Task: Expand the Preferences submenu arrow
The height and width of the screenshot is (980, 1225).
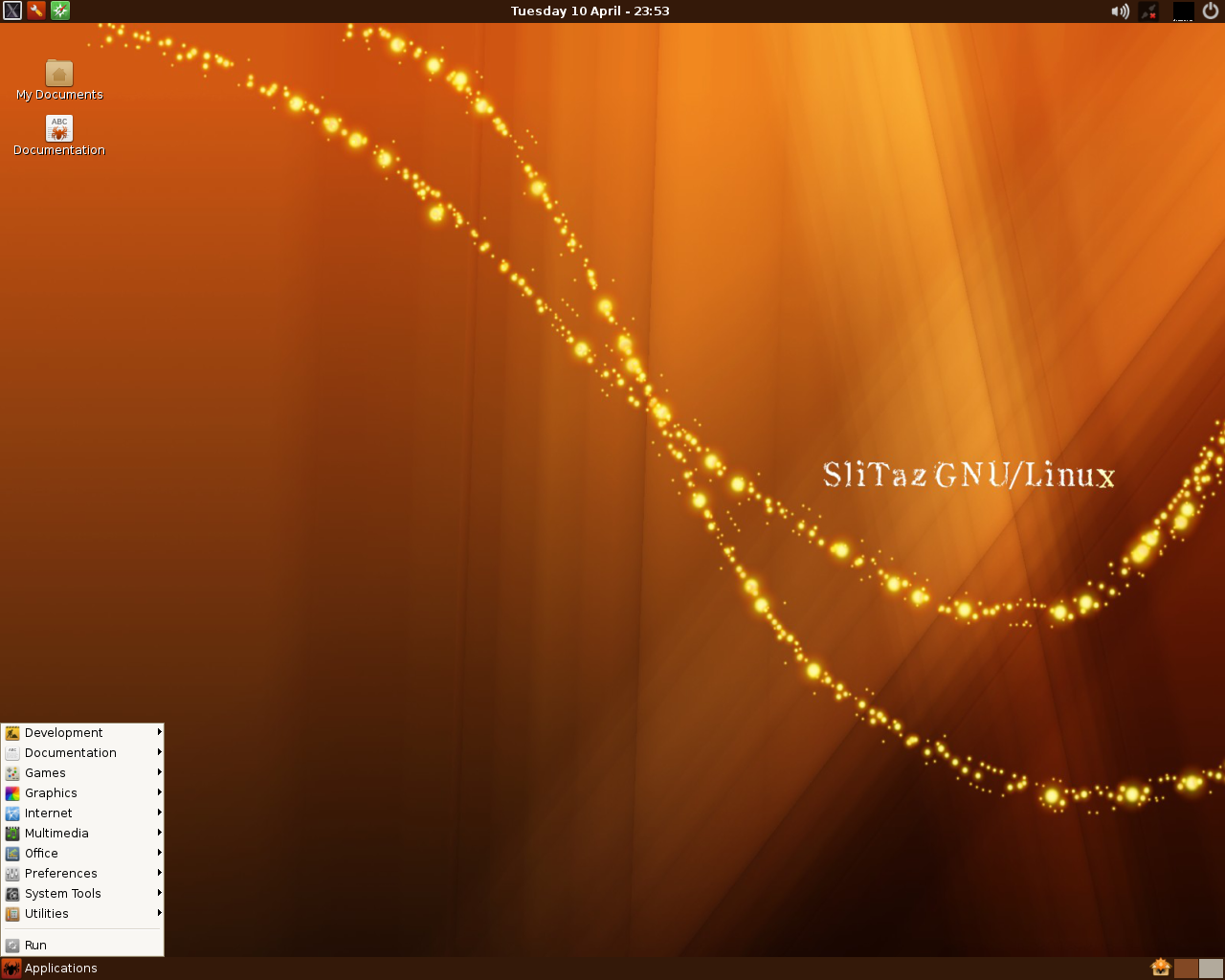Action: [160, 873]
